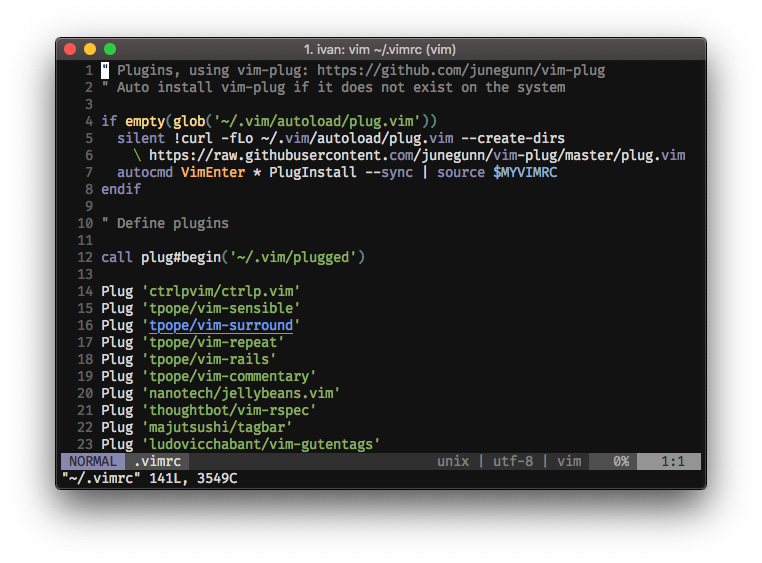The image size is (762, 563).
Task: Click the '"~/.vimrc" 141L, 3549C' message
Action: 150,478
